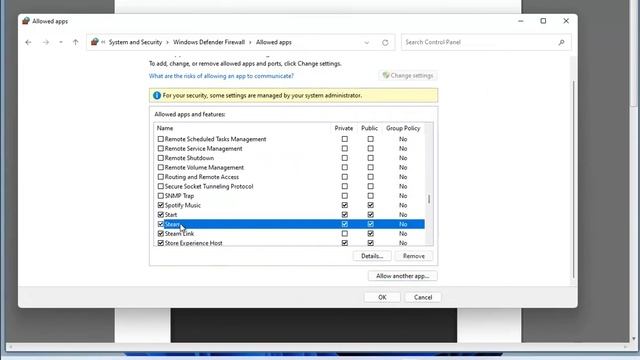Toggle Public checkbox for Spotify Music
The width and height of the screenshot is (640, 360).
[371, 205]
